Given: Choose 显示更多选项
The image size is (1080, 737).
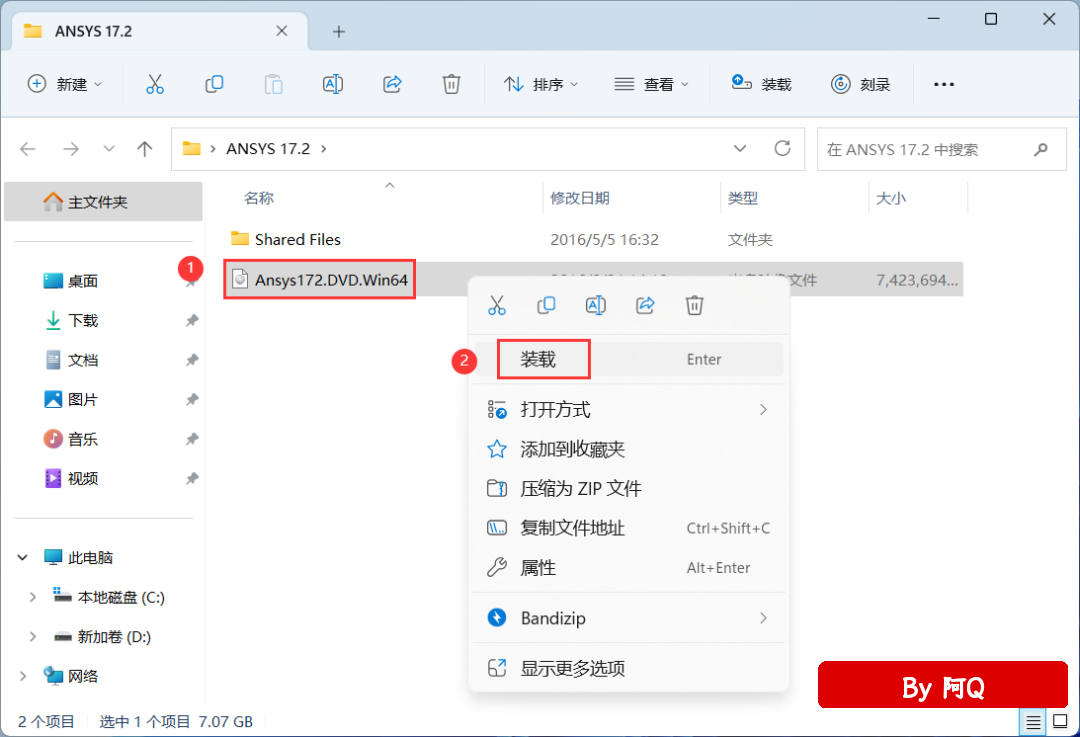Looking at the screenshot, I should [629, 668].
